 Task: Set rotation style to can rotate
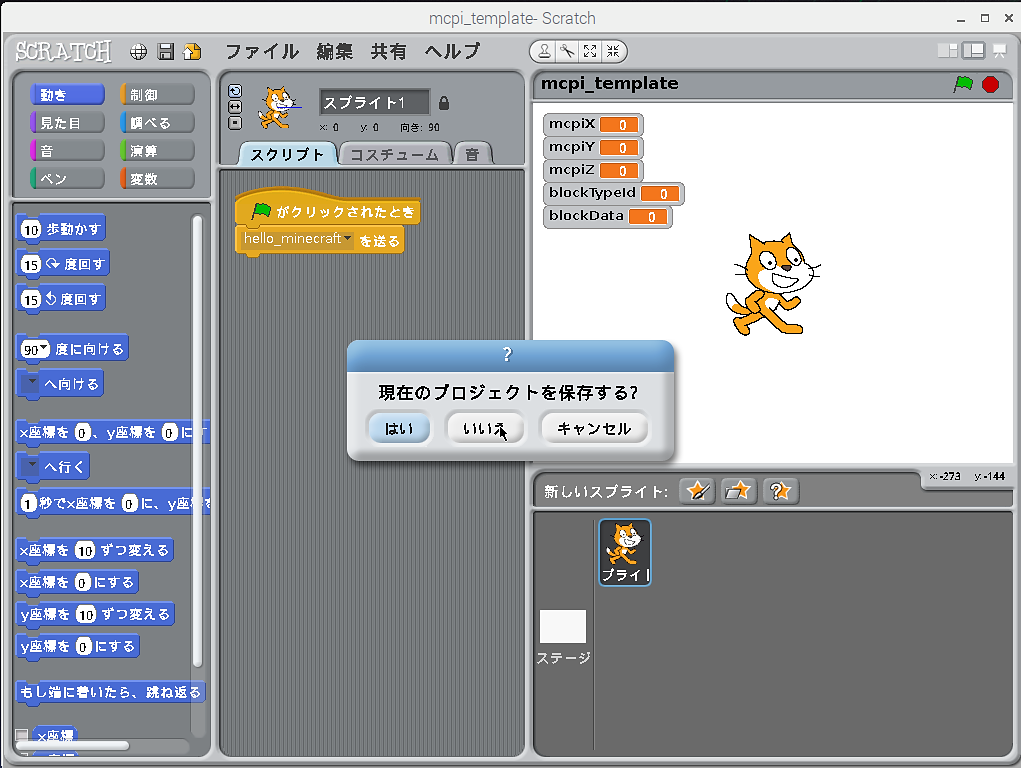235,91
